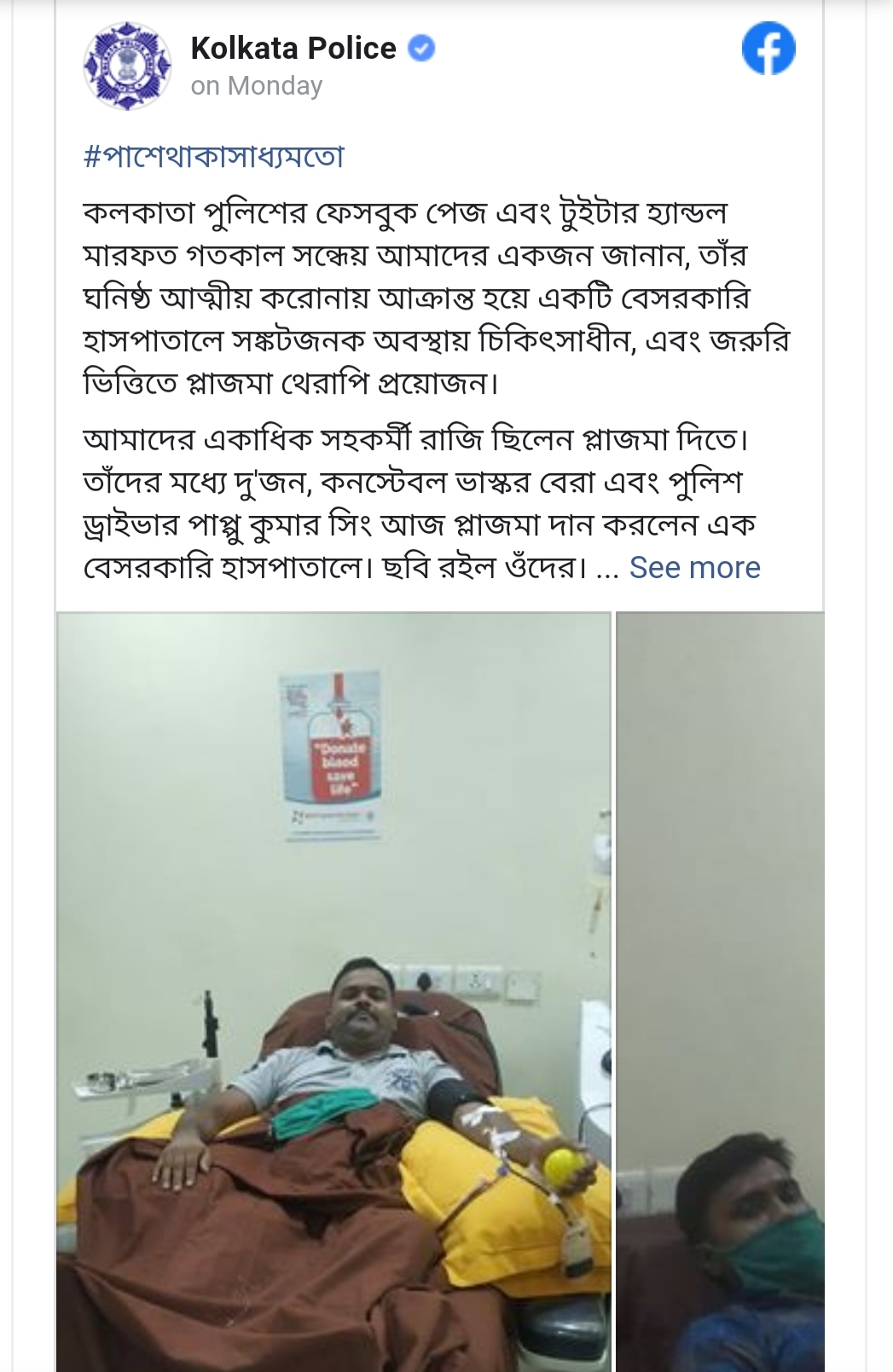
Task: Click the ellipsis before See more
Action: click(x=606, y=569)
